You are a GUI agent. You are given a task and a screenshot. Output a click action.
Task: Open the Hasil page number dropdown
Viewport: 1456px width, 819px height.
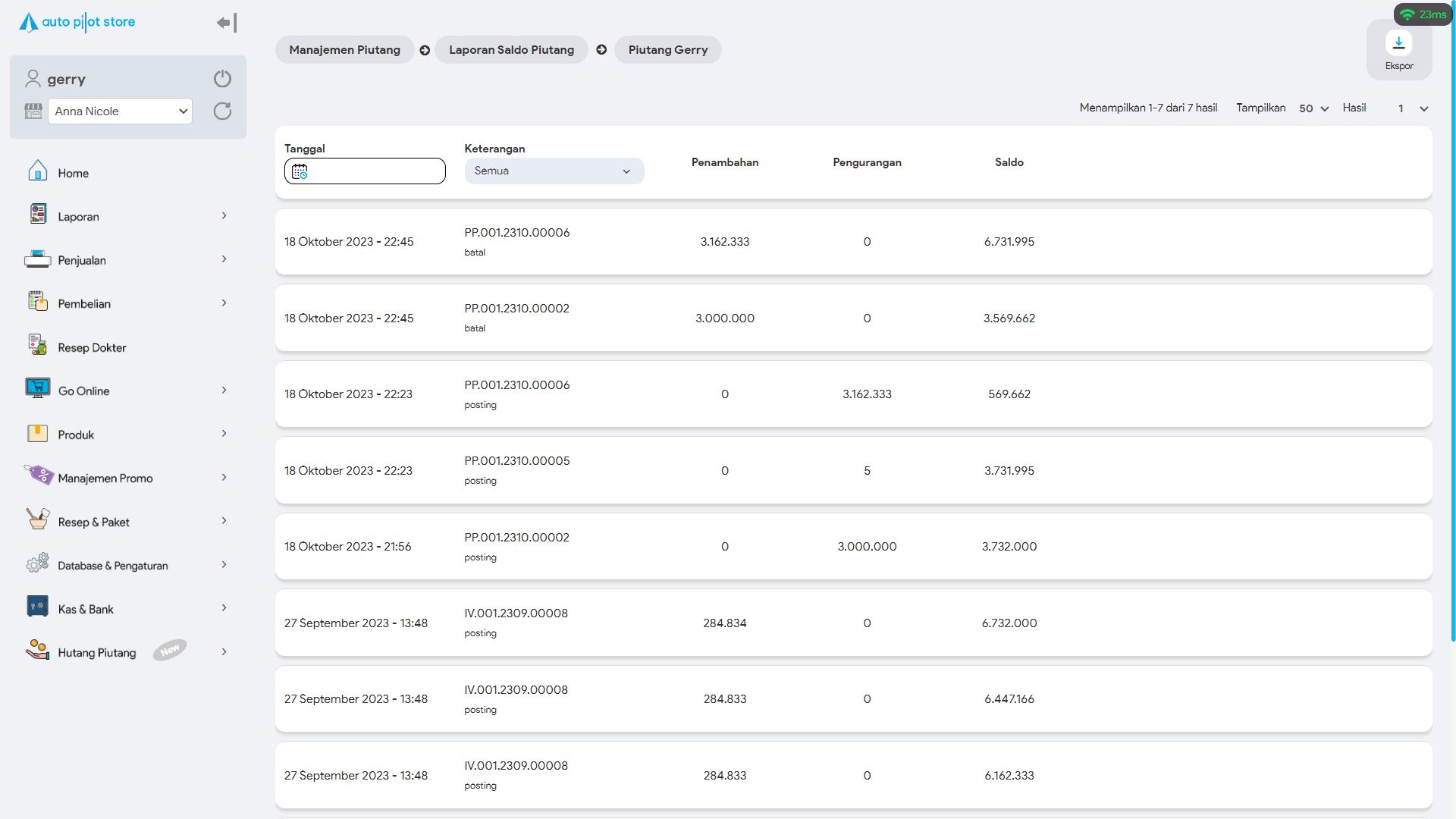(1413, 108)
